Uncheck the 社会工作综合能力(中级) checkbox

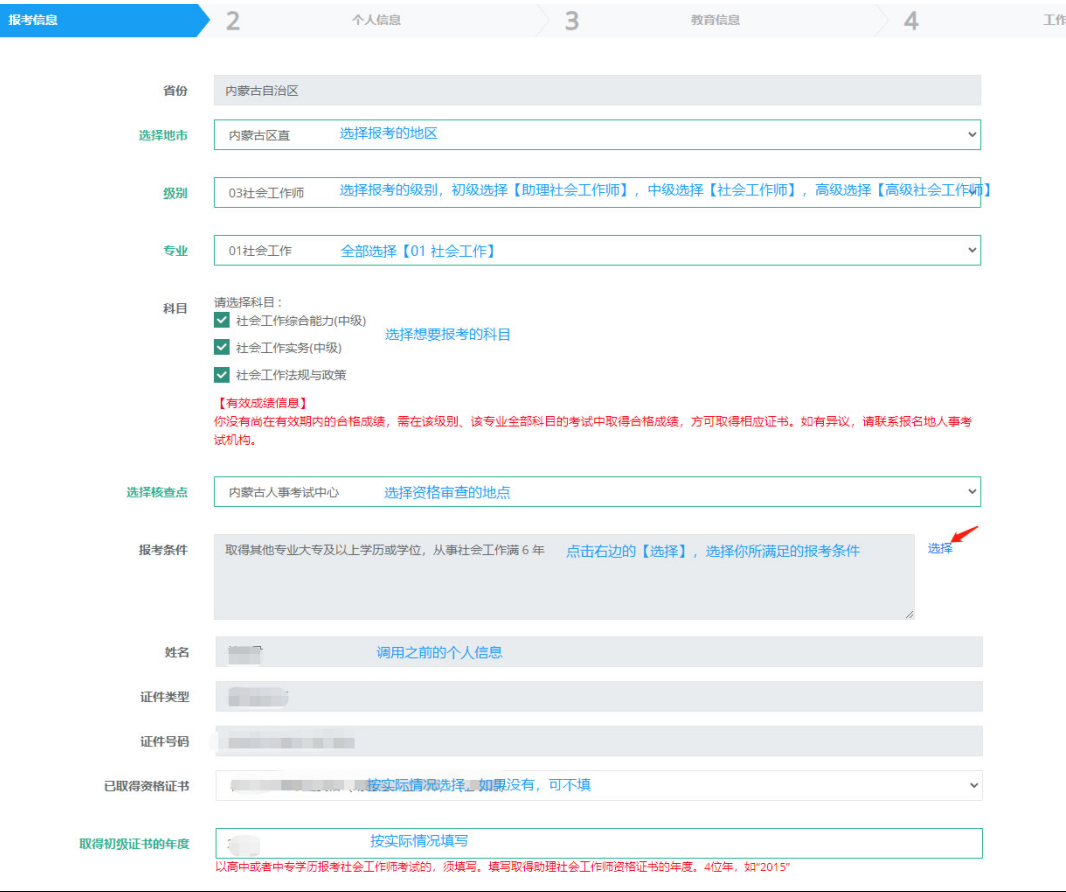click(x=222, y=321)
